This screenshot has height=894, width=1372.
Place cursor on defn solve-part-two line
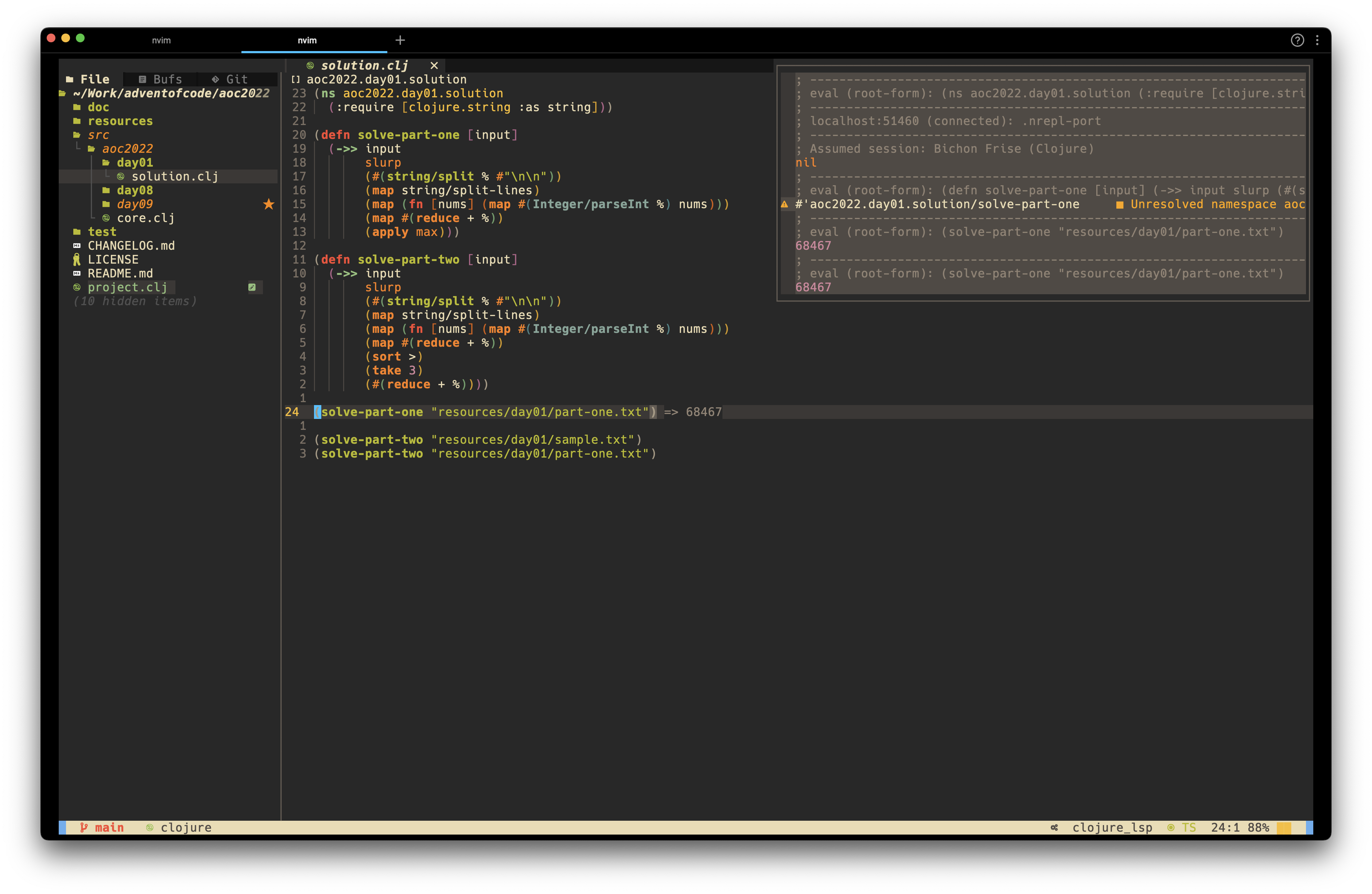pyautogui.click(x=416, y=259)
